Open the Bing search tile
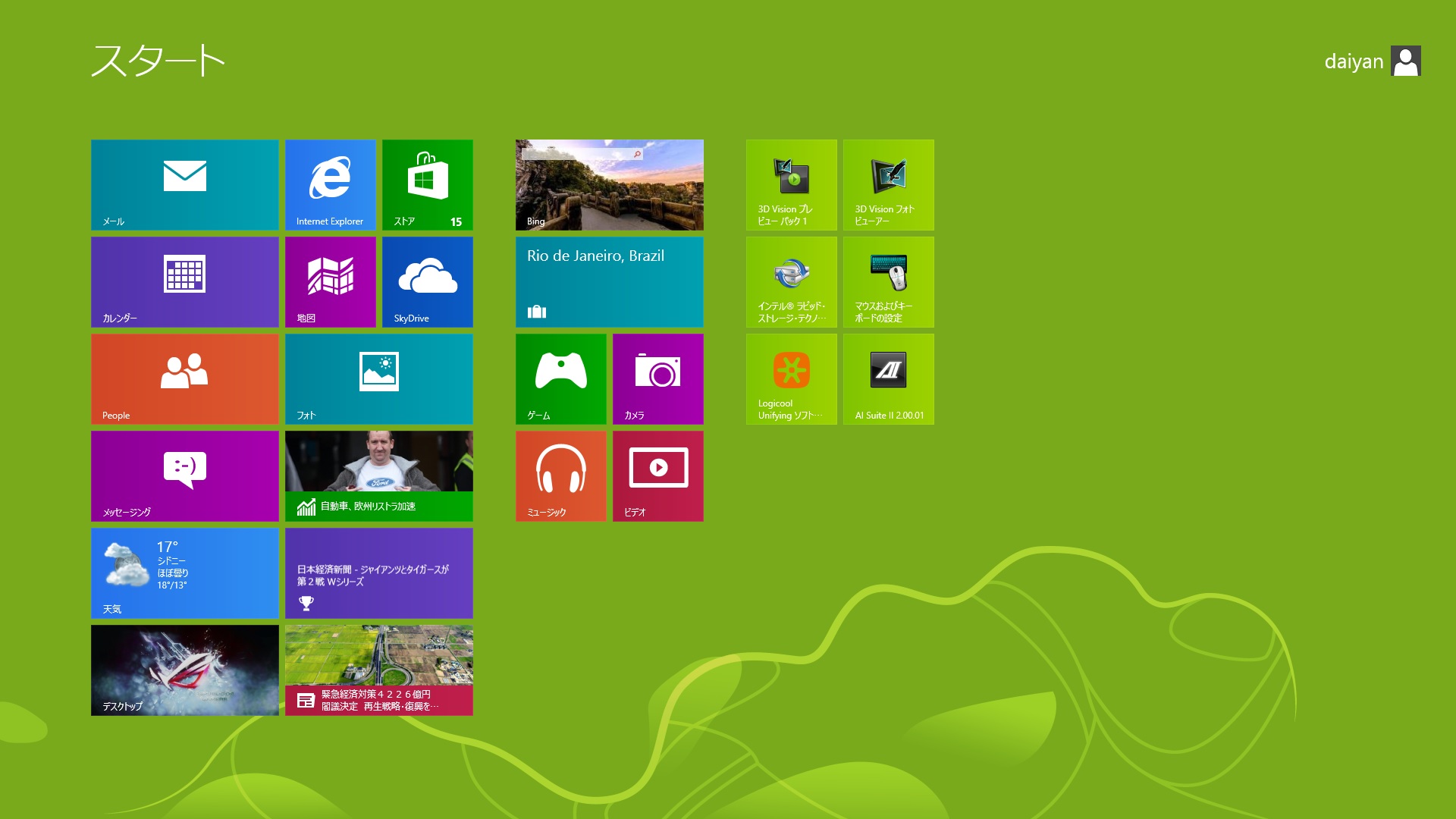Viewport: 1456px width, 819px height. point(609,184)
